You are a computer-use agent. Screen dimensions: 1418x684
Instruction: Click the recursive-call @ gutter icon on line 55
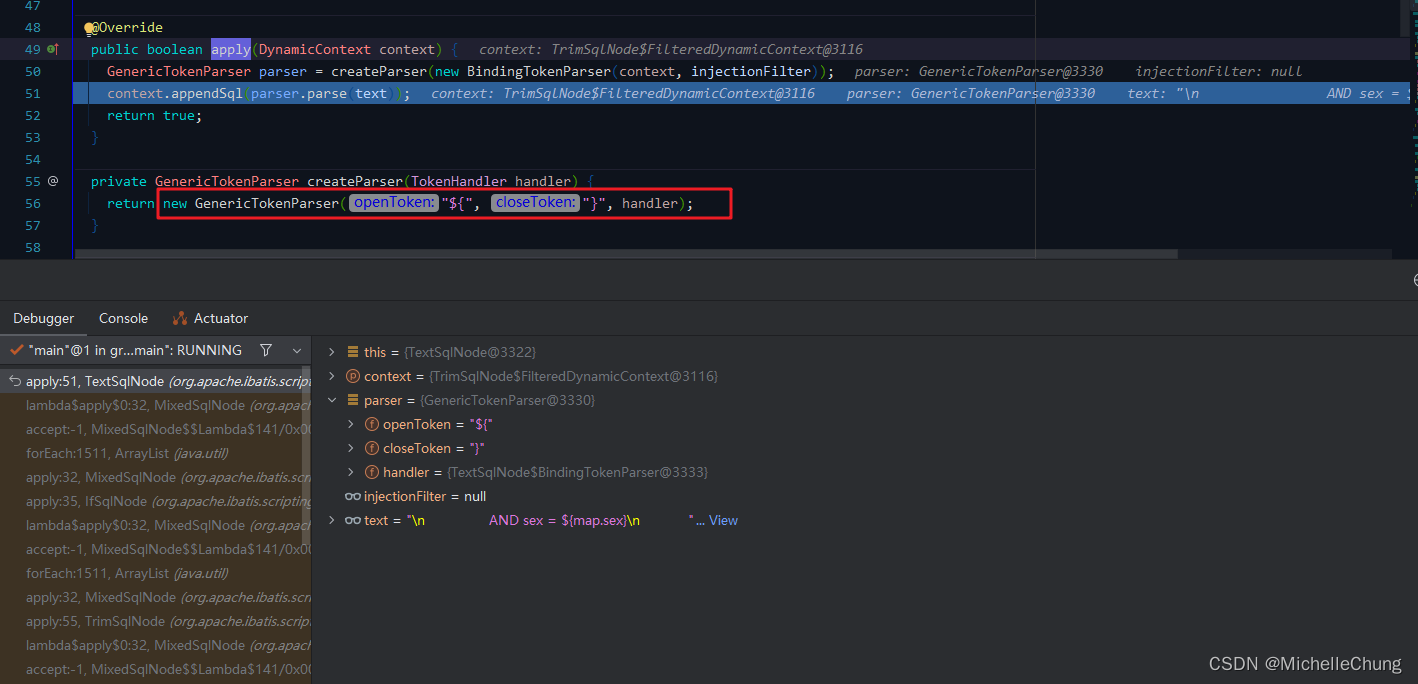(53, 181)
